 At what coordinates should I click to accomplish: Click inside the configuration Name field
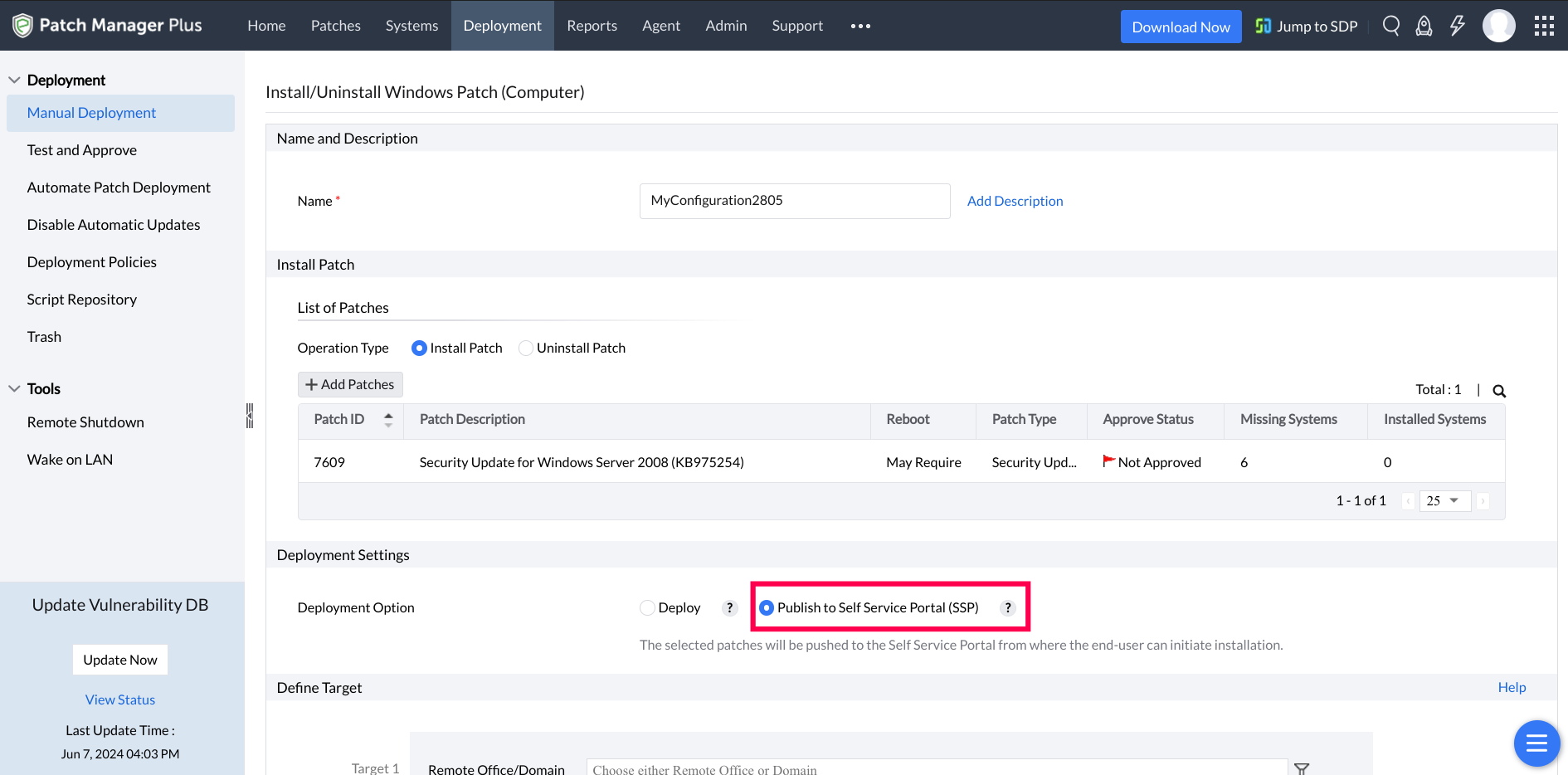point(794,201)
